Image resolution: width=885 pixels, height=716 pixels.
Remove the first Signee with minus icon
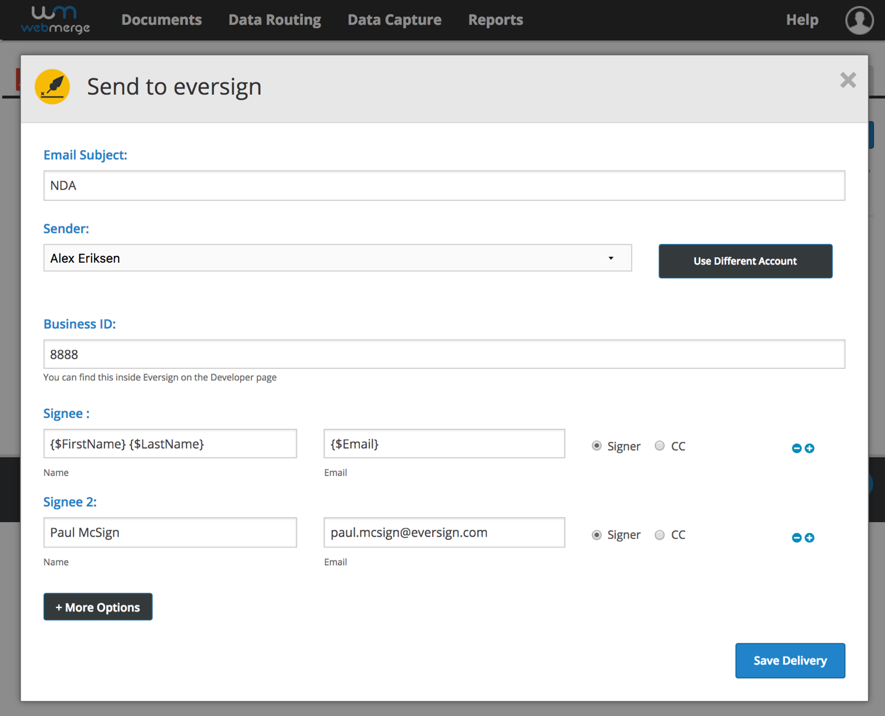click(x=796, y=448)
